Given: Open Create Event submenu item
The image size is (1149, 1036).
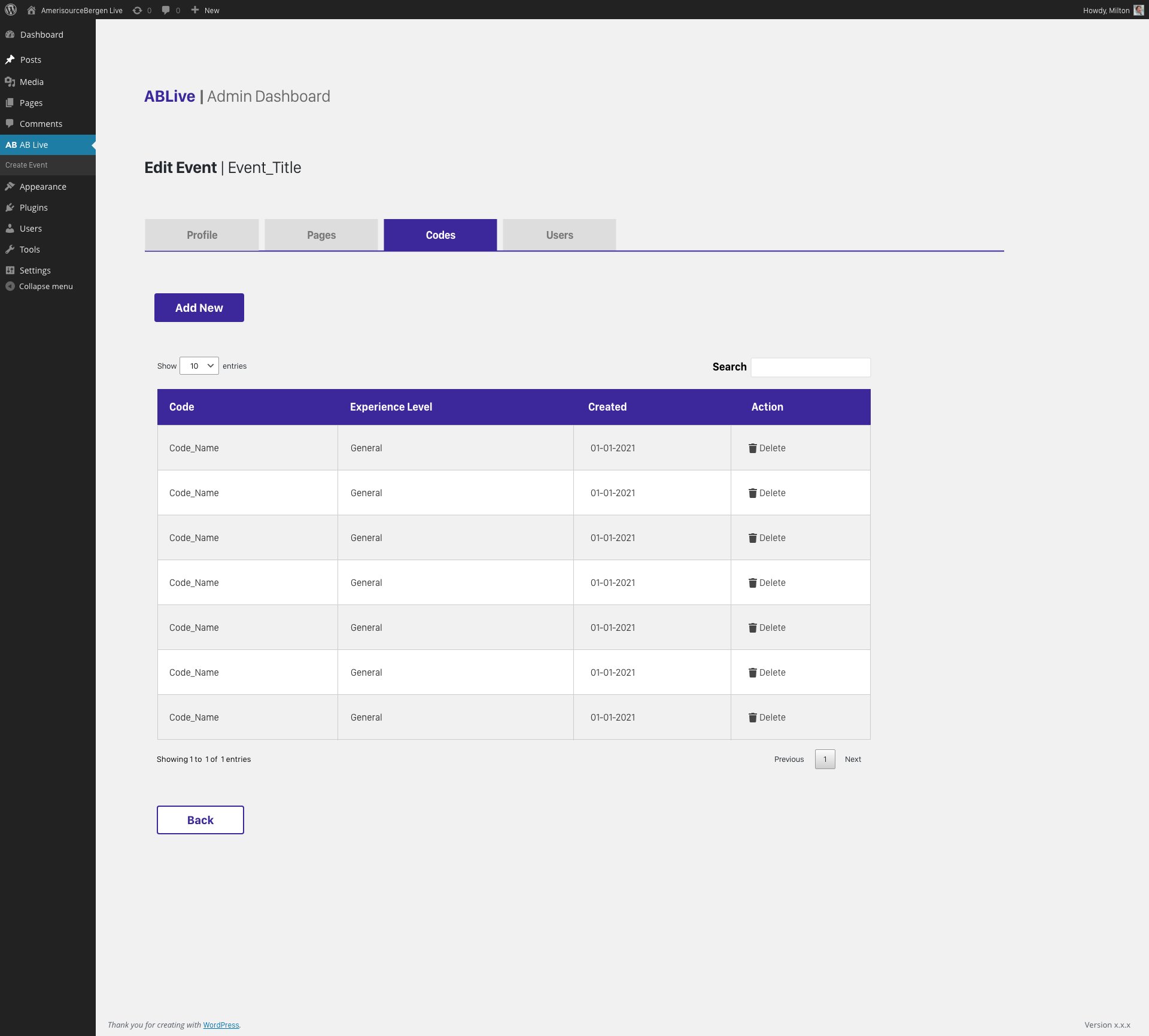Looking at the screenshot, I should pyautogui.click(x=26, y=165).
